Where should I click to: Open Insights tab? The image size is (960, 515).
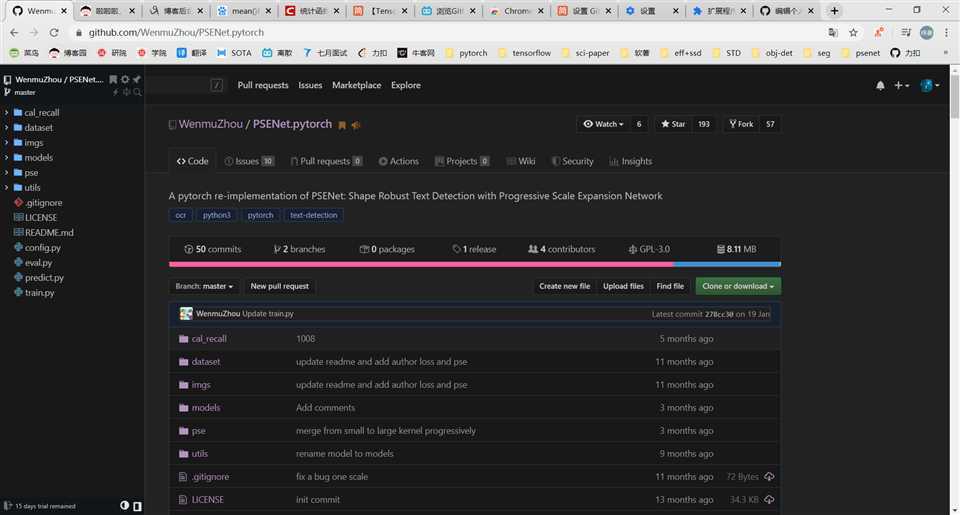tap(631, 161)
